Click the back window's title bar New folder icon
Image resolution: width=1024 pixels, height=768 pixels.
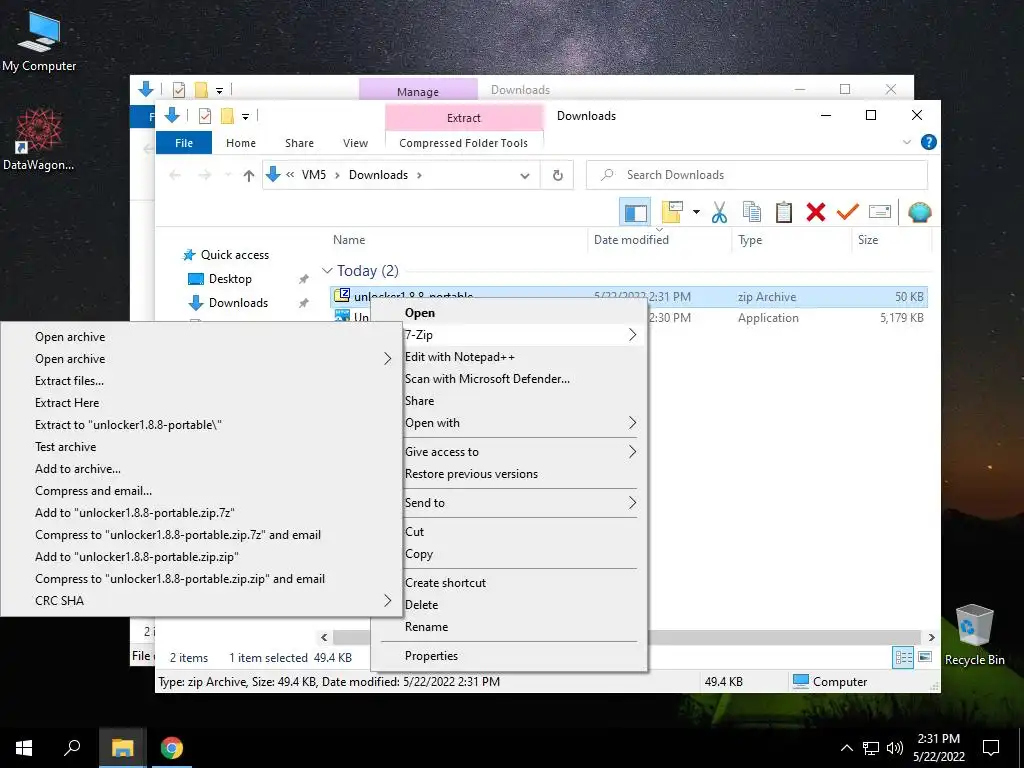[x=201, y=89]
